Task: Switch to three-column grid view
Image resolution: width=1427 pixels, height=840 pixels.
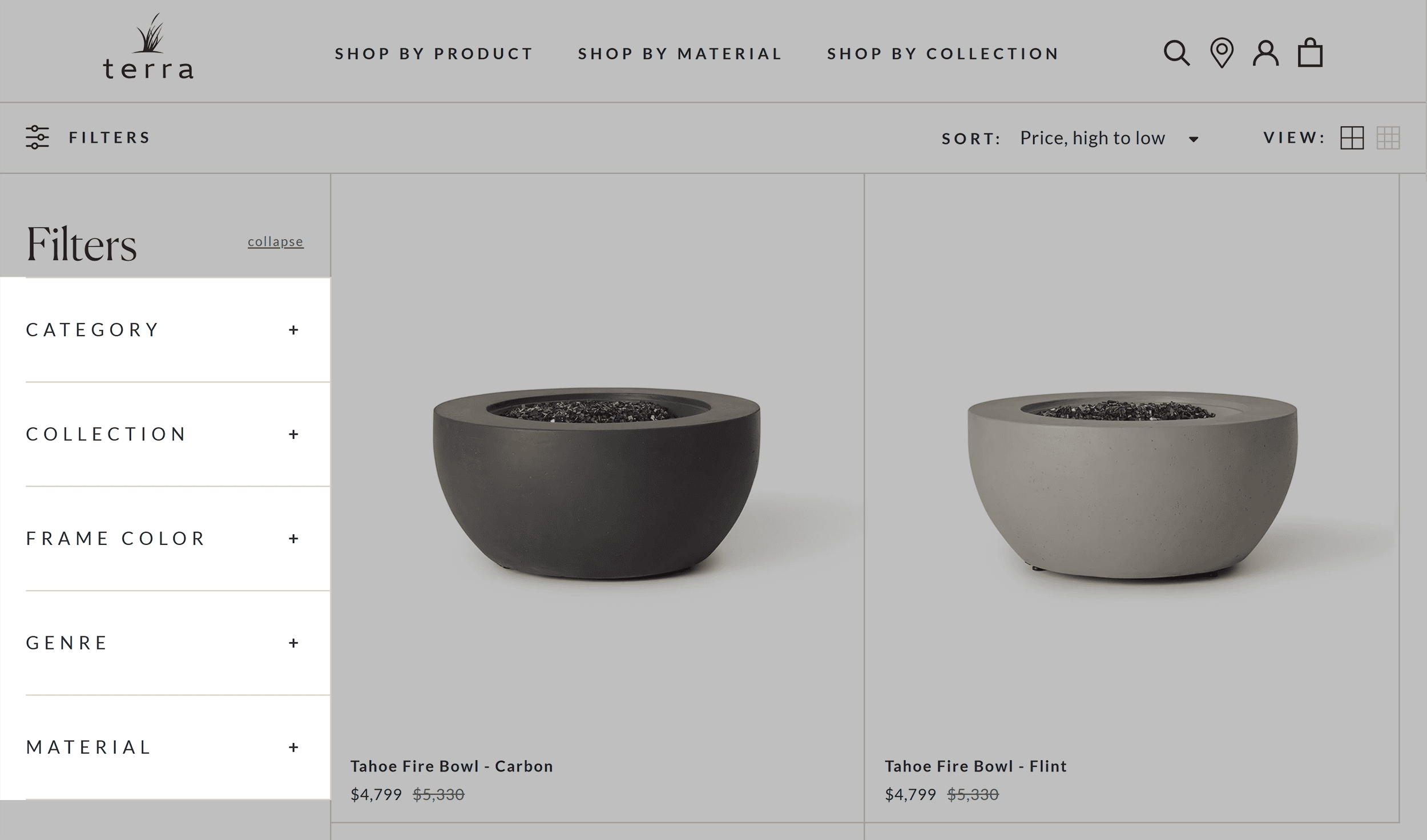Action: pos(1388,138)
